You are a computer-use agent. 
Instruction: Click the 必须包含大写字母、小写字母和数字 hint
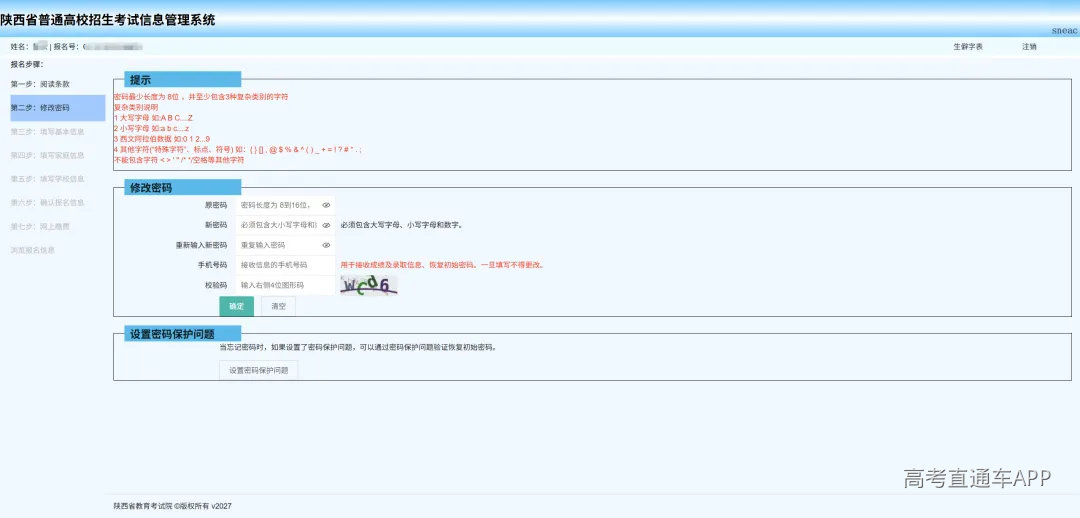point(402,225)
